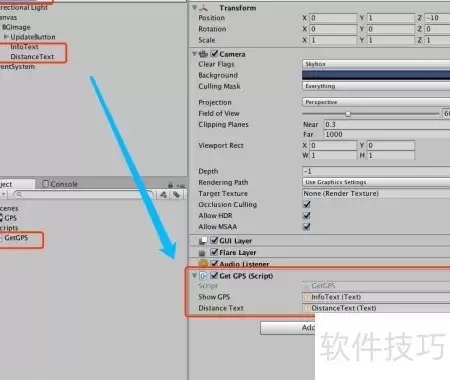Disable the Camera component checkbox
Screen dimensions: 450x380
214,54
